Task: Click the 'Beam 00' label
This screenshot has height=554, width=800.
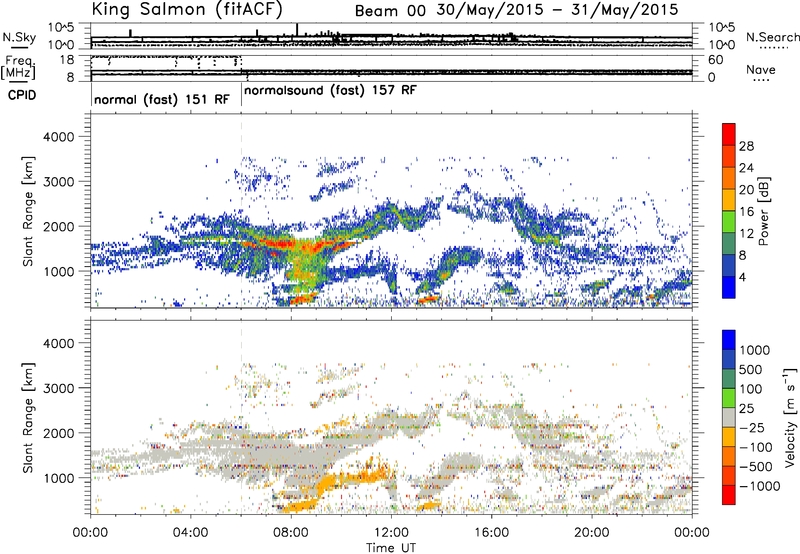Action: [390, 11]
